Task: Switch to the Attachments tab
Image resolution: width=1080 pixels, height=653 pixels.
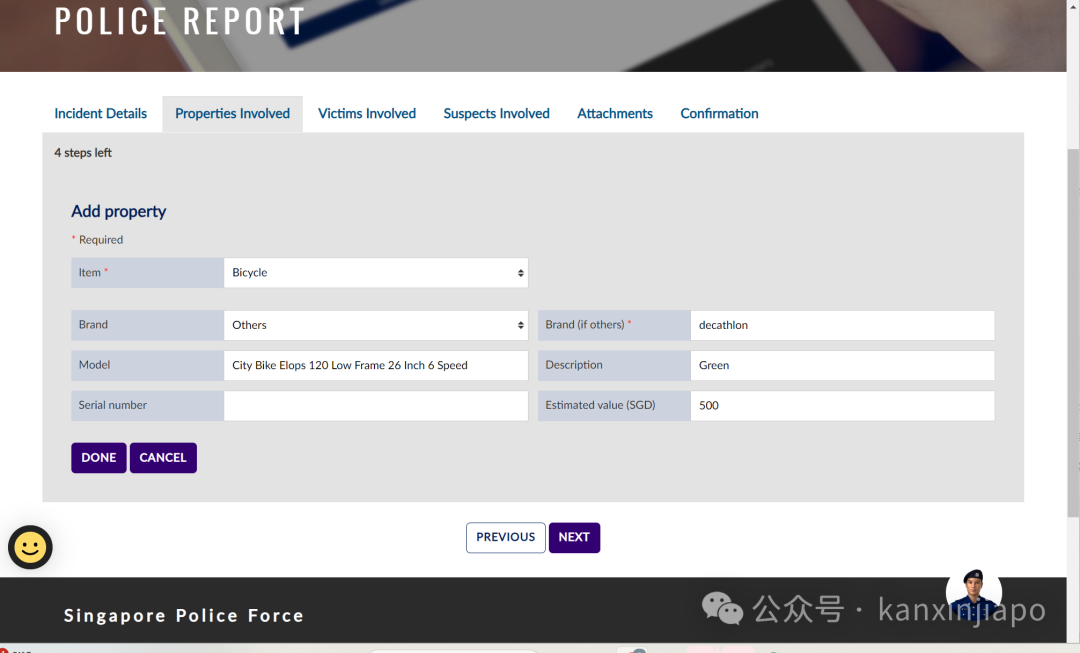Action: pyautogui.click(x=614, y=114)
